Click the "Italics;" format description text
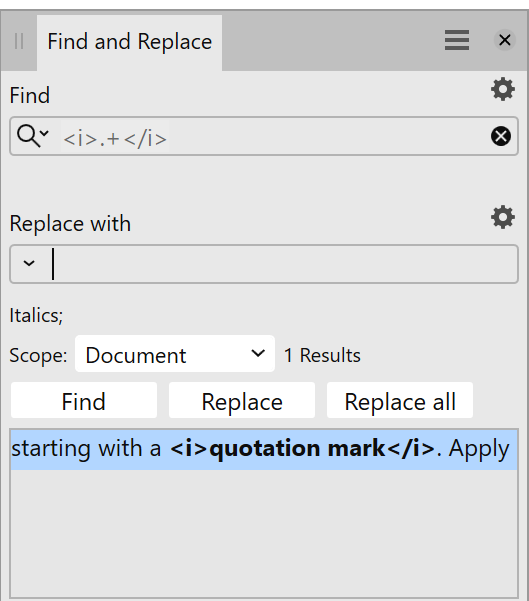Image resolution: width=529 pixels, height=601 pixels. click(36, 316)
